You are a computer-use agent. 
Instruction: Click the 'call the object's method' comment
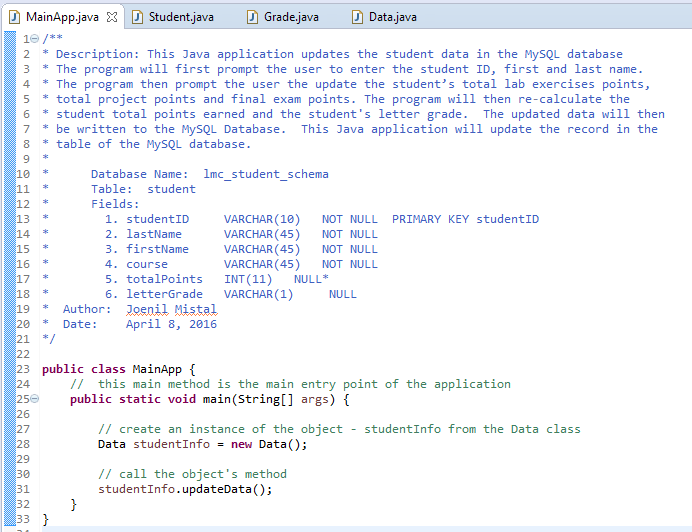pyautogui.click(x=192, y=474)
